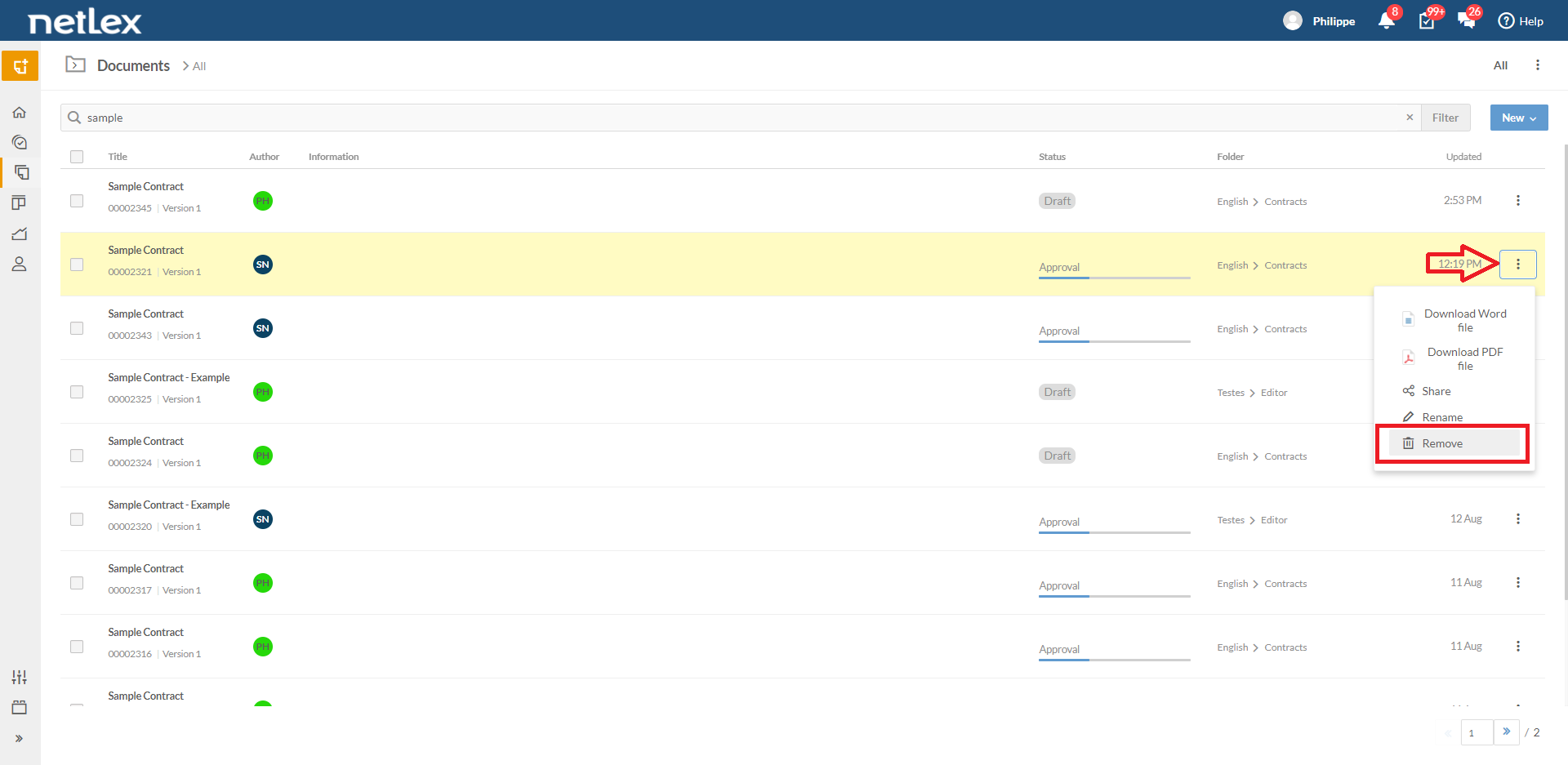
Task: Open the Documents icon in sidebar
Action: click(x=21, y=172)
